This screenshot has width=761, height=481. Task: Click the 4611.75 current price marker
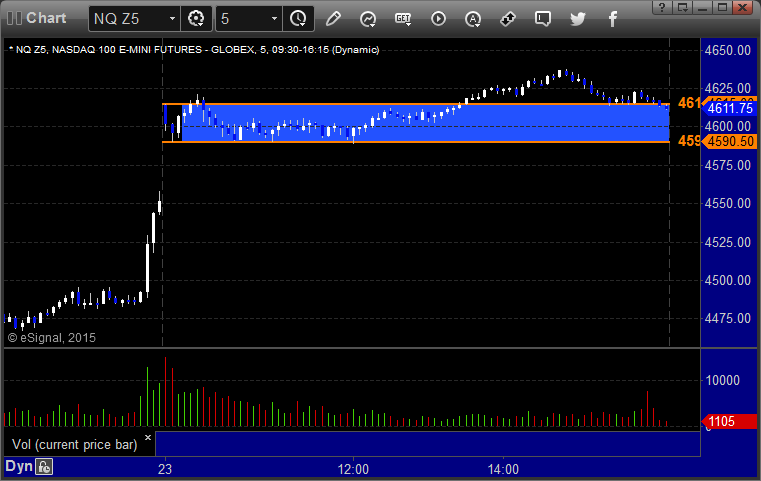[729, 108]
